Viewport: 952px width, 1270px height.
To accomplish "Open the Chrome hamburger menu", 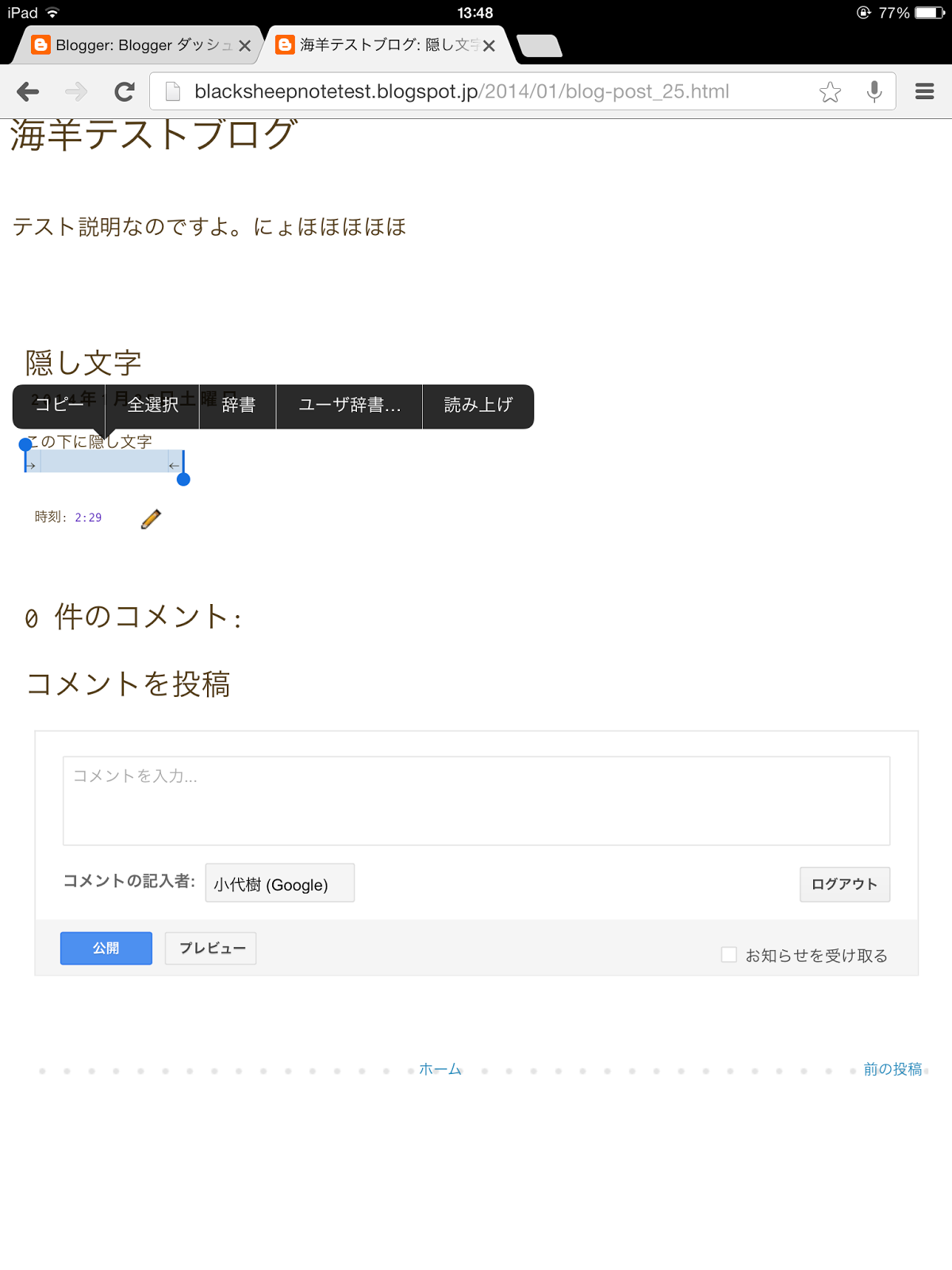I will [x=925, y=92].
